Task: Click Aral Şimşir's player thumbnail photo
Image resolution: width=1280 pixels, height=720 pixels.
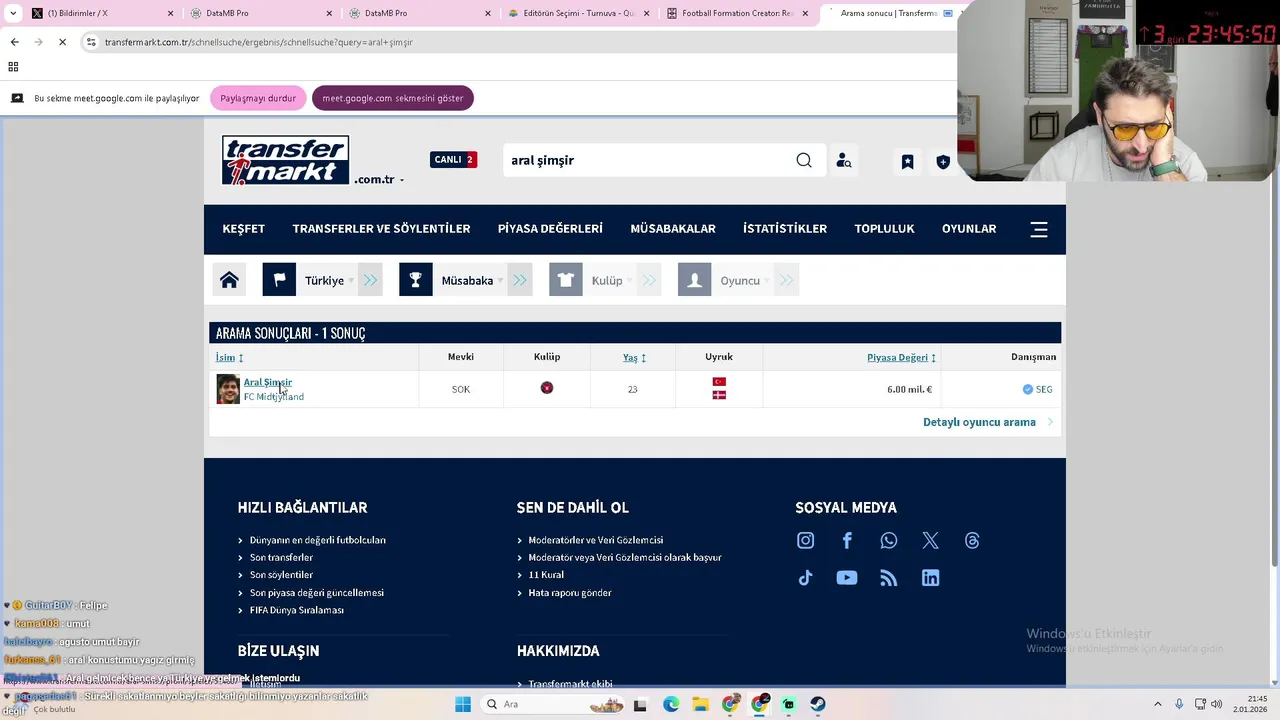Action: coord(228,389)
